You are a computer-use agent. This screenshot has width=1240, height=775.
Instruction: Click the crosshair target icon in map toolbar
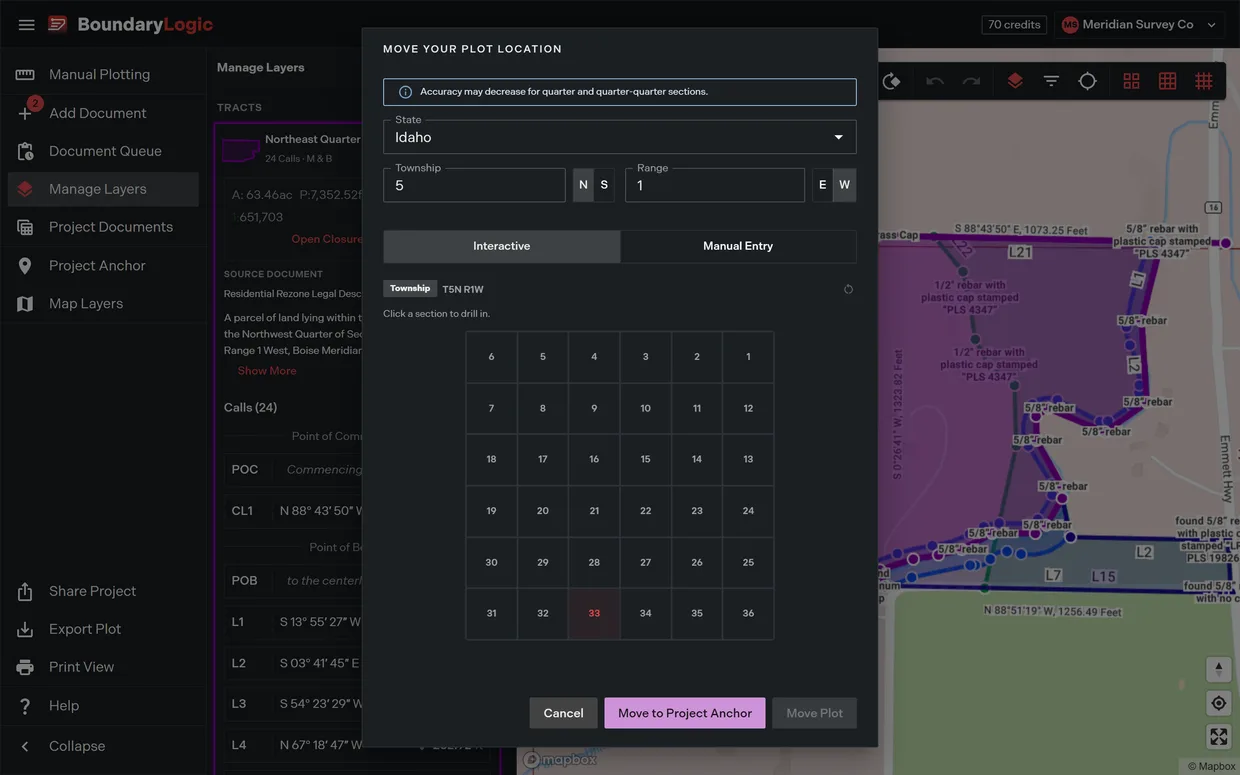point(1088,81)
